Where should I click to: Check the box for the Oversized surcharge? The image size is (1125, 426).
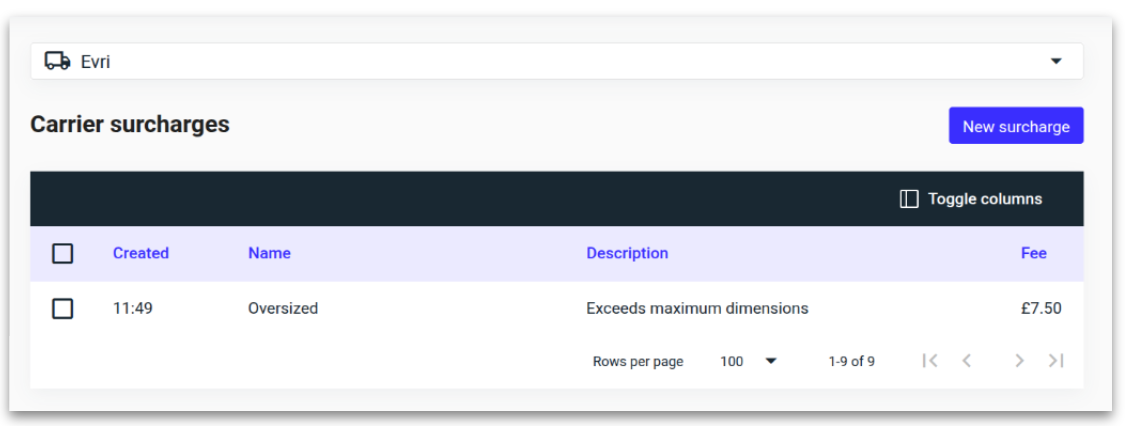pyautogui.click(x=63, y=309)
